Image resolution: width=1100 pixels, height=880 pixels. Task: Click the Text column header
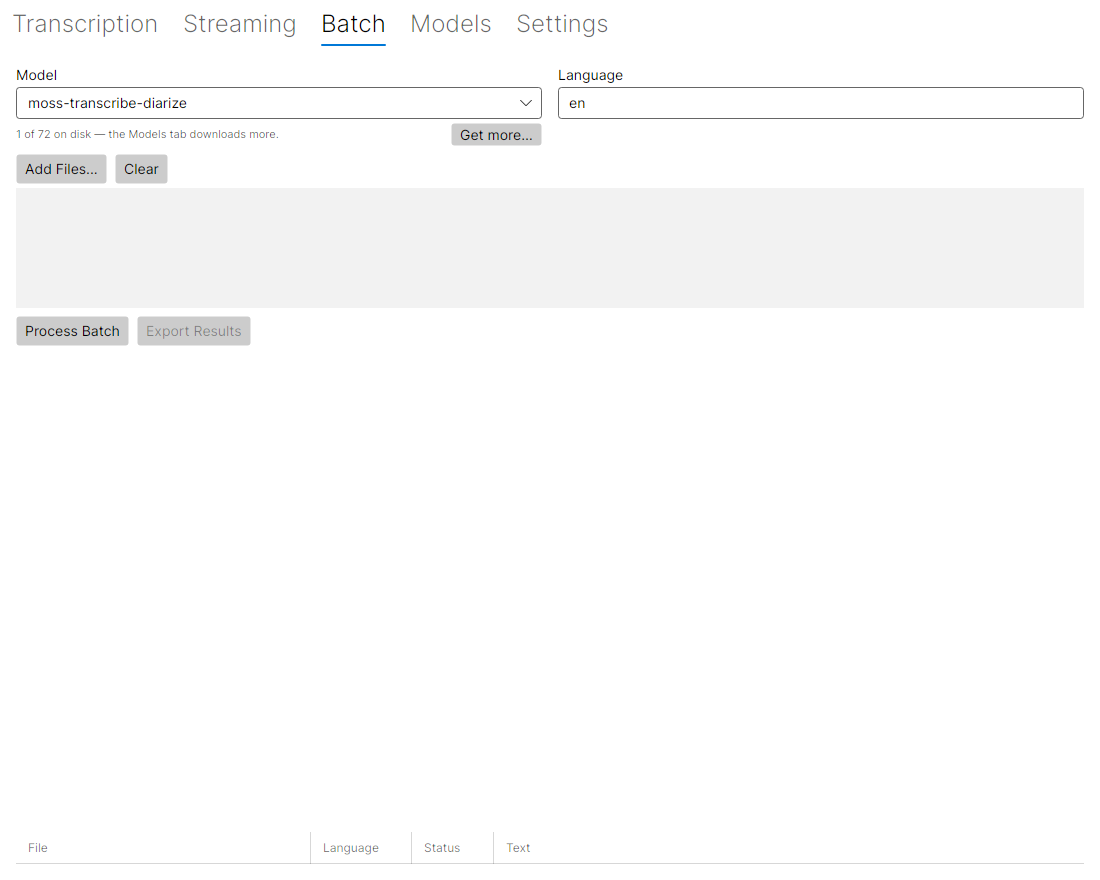(789, 848)
